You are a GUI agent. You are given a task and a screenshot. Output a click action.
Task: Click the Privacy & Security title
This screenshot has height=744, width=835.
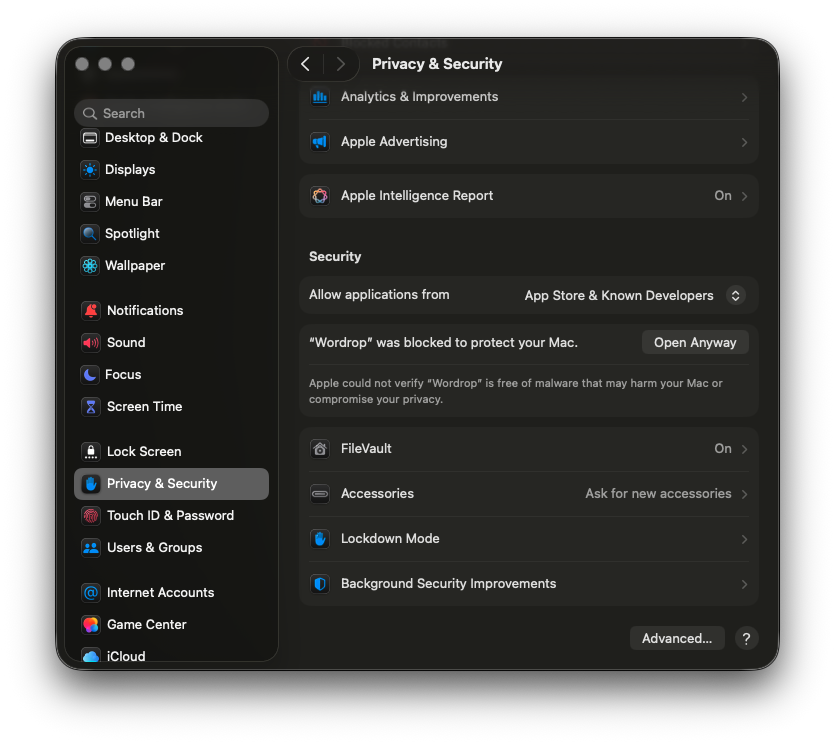click(x=437, y=64)
